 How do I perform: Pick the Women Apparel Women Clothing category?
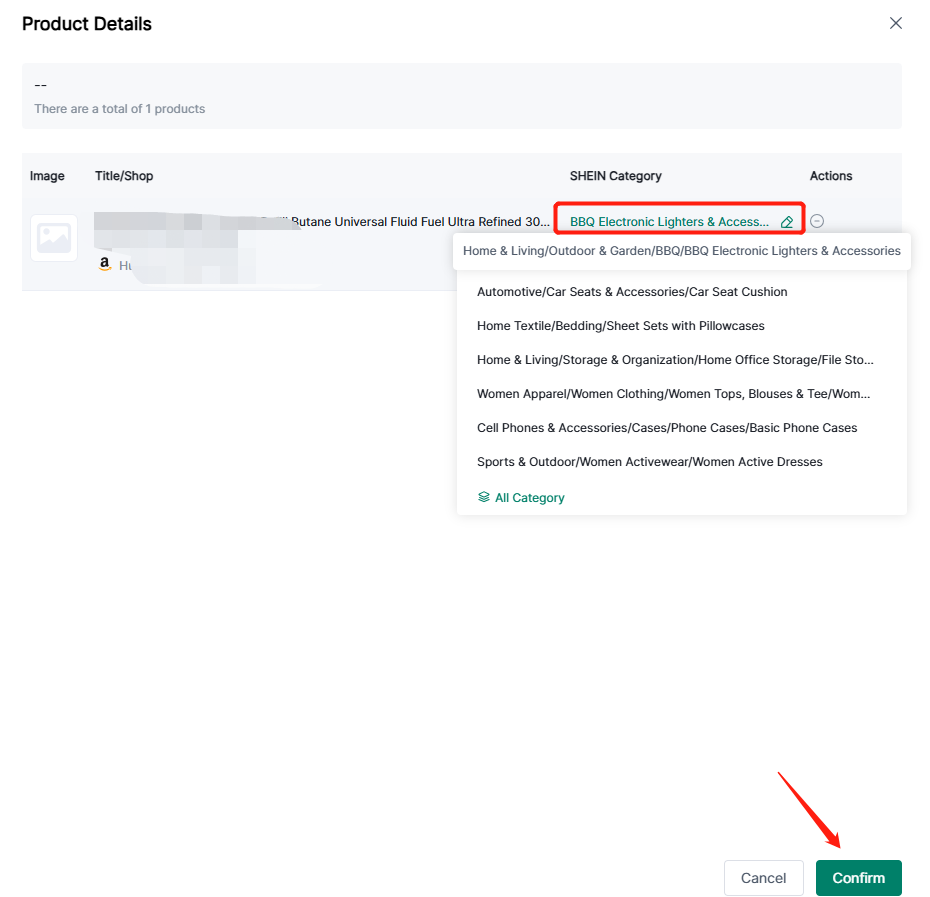673,394
